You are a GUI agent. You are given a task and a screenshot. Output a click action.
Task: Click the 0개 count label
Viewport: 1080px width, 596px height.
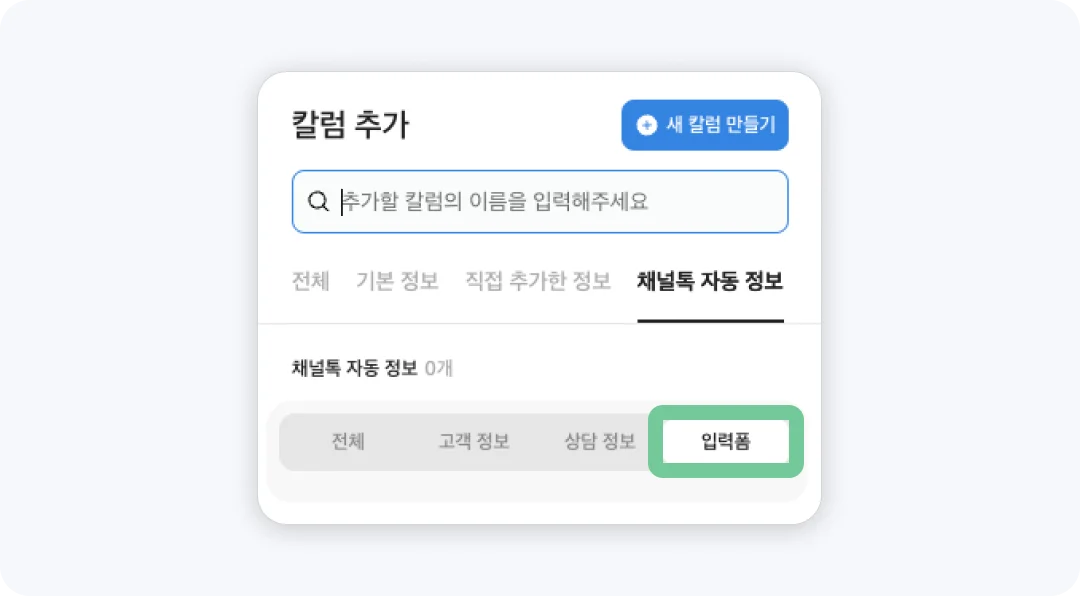pyautogui.click(x=439, y=368)
